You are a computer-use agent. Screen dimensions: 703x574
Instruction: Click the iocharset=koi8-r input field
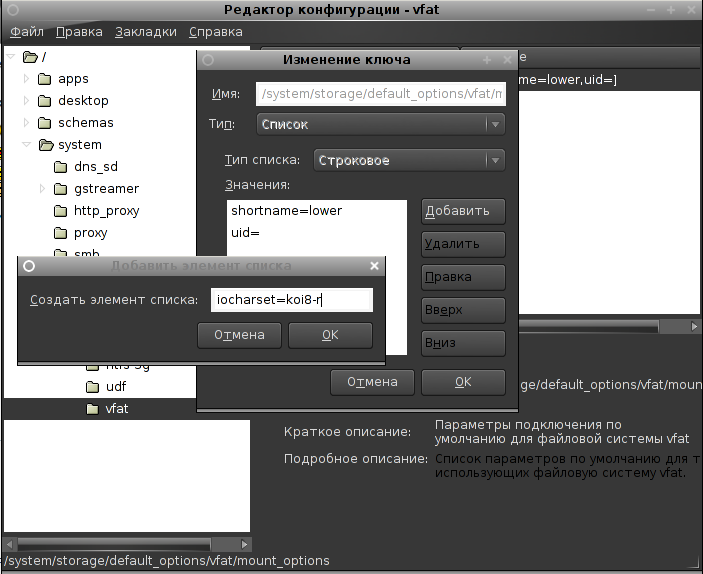pos(292,300)
